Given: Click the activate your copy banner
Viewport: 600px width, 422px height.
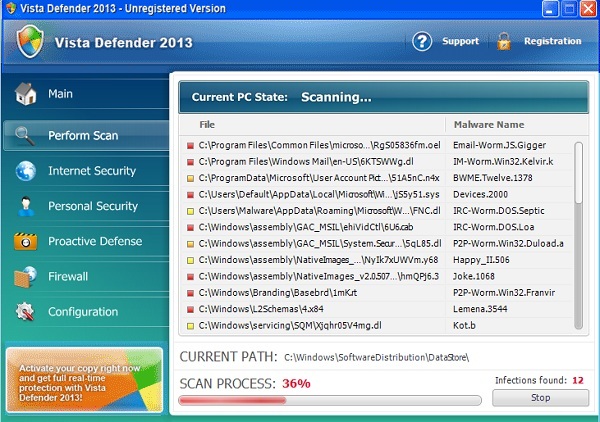Looking at the screenshot, I should 85,380.
